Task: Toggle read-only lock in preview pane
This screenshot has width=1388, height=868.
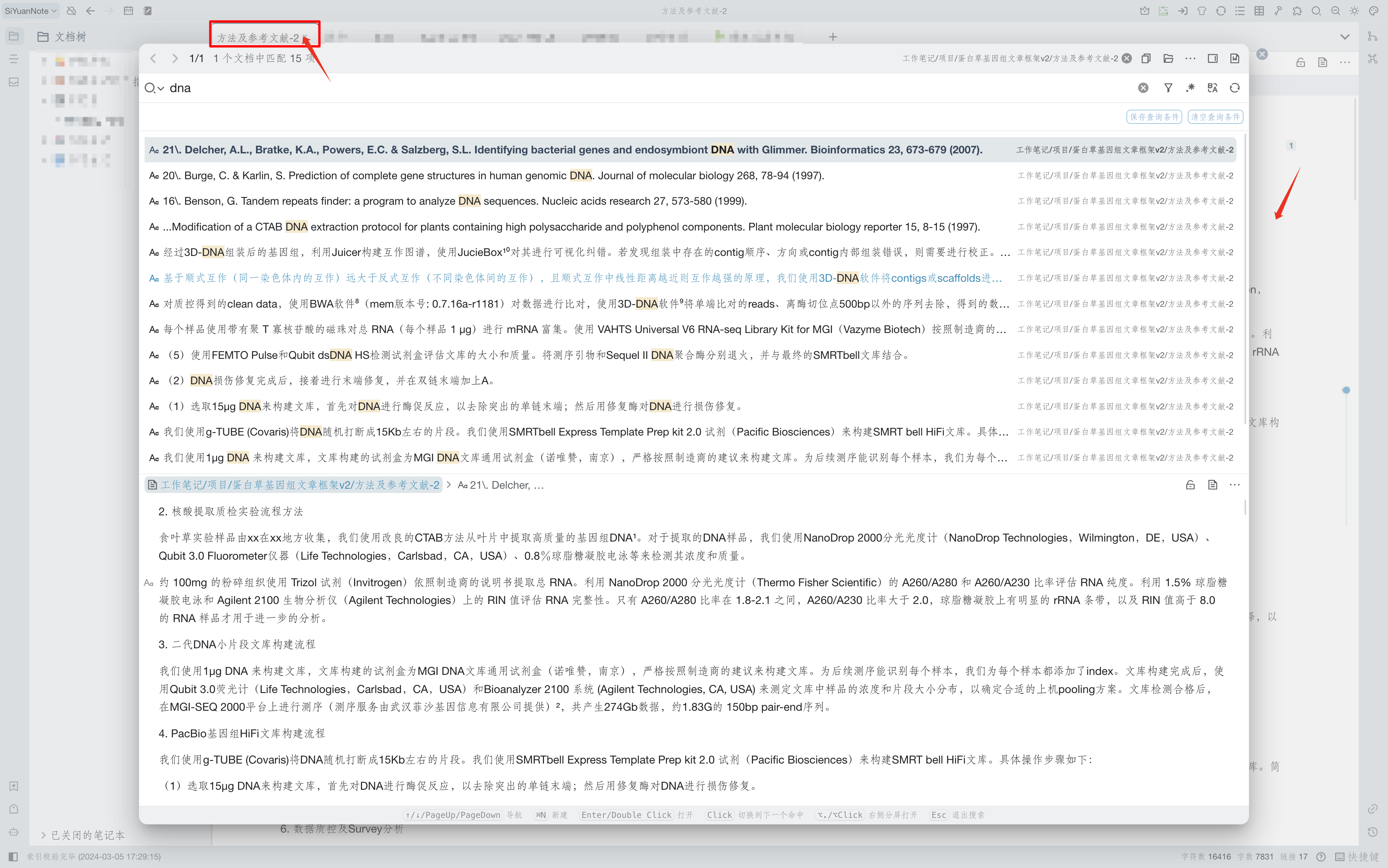Action: pos(1190,485)
